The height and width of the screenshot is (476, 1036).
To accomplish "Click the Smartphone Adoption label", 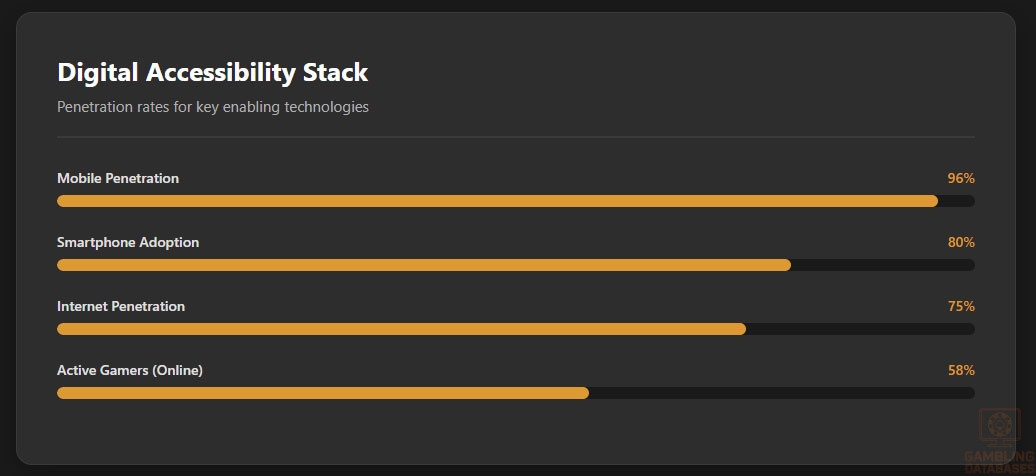I will tap(128, 242).
